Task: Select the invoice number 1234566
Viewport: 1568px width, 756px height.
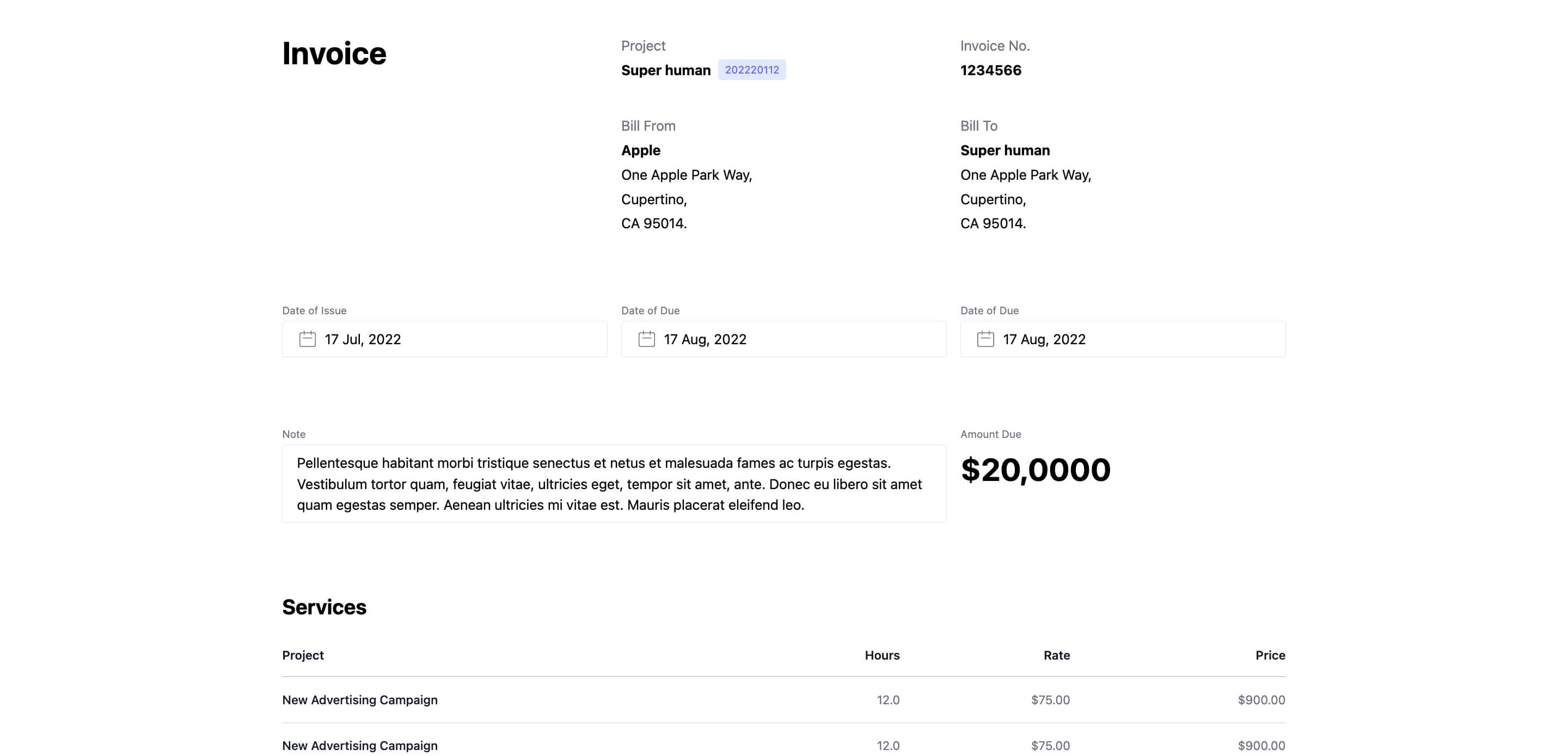Action: click(x=991, y=70)
